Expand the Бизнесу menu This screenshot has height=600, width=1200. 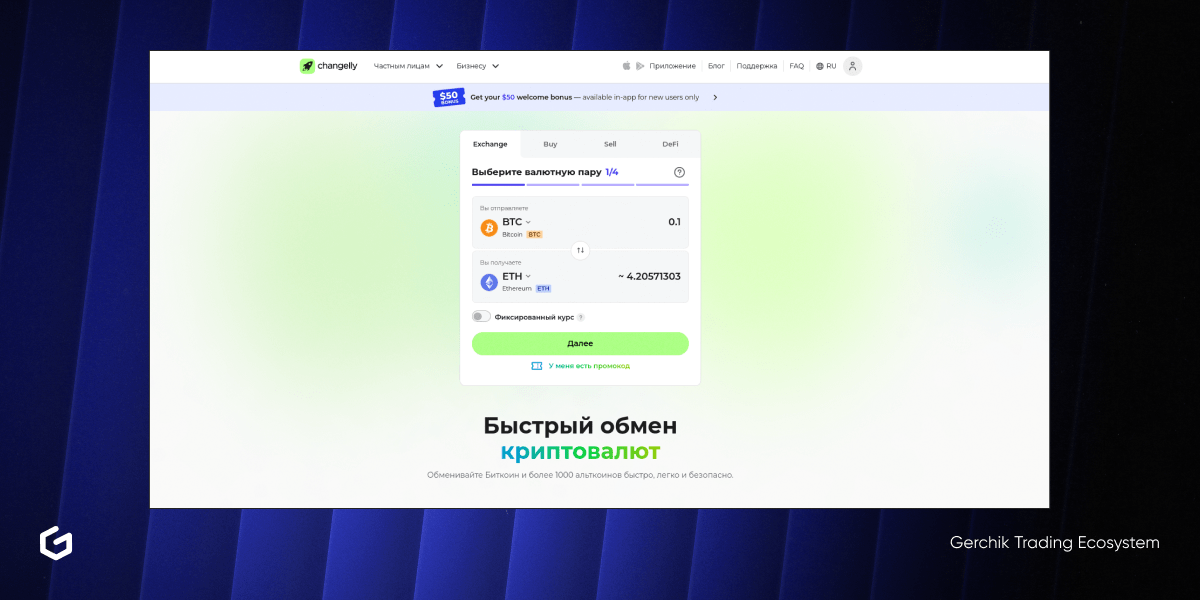click(x=478, y=66)
